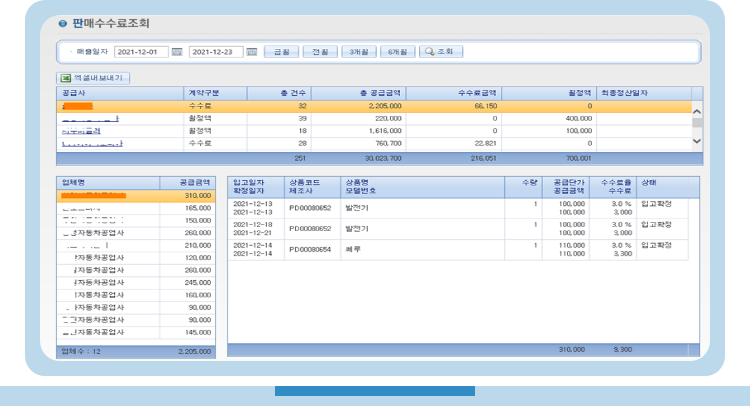
Task: Click the 수수료율 수수료 column header
Action: [x=613, y=187]
